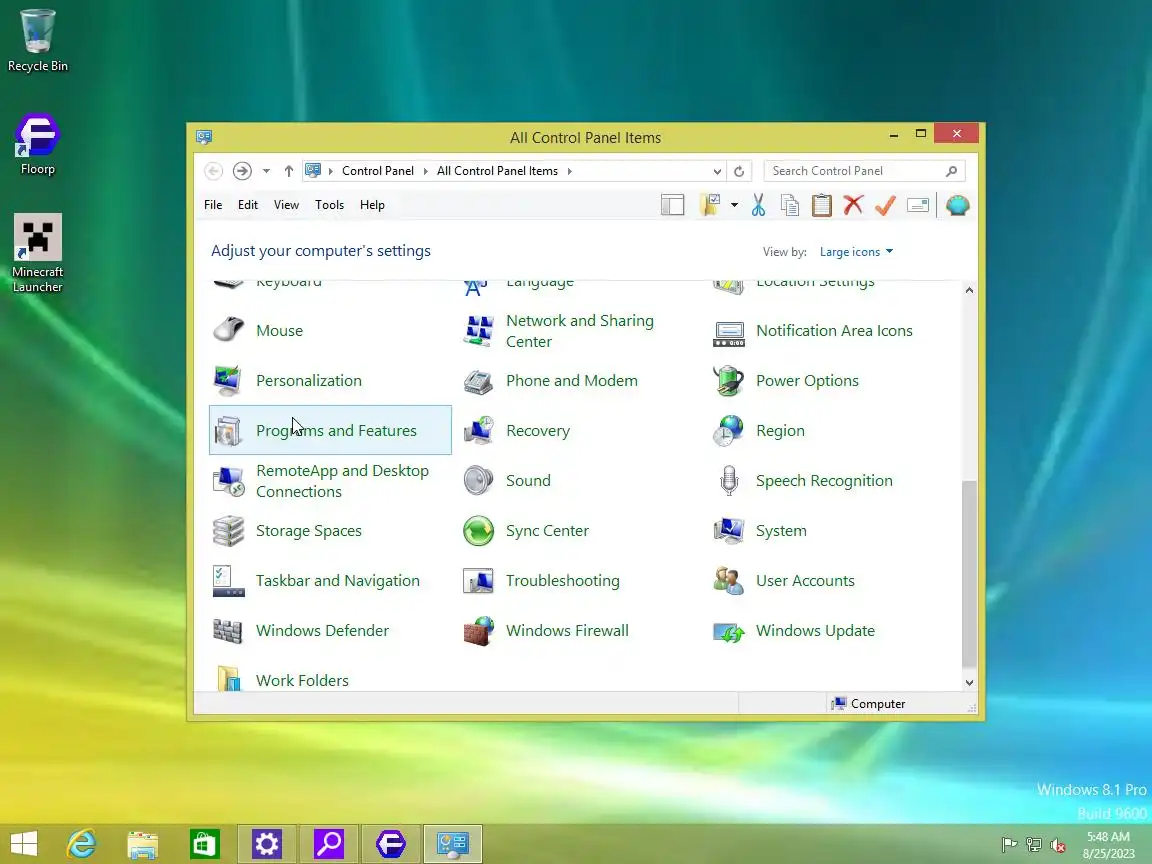Toggle the preview pane layout icon
Image resolution: width=1152 pixels, height=864 pixels.
(x=672, y=205)
